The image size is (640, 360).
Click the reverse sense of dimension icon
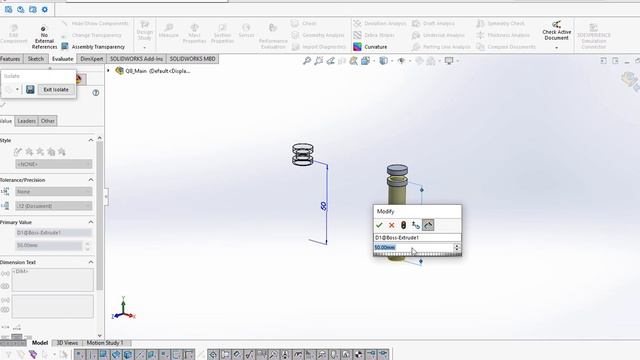416,225
